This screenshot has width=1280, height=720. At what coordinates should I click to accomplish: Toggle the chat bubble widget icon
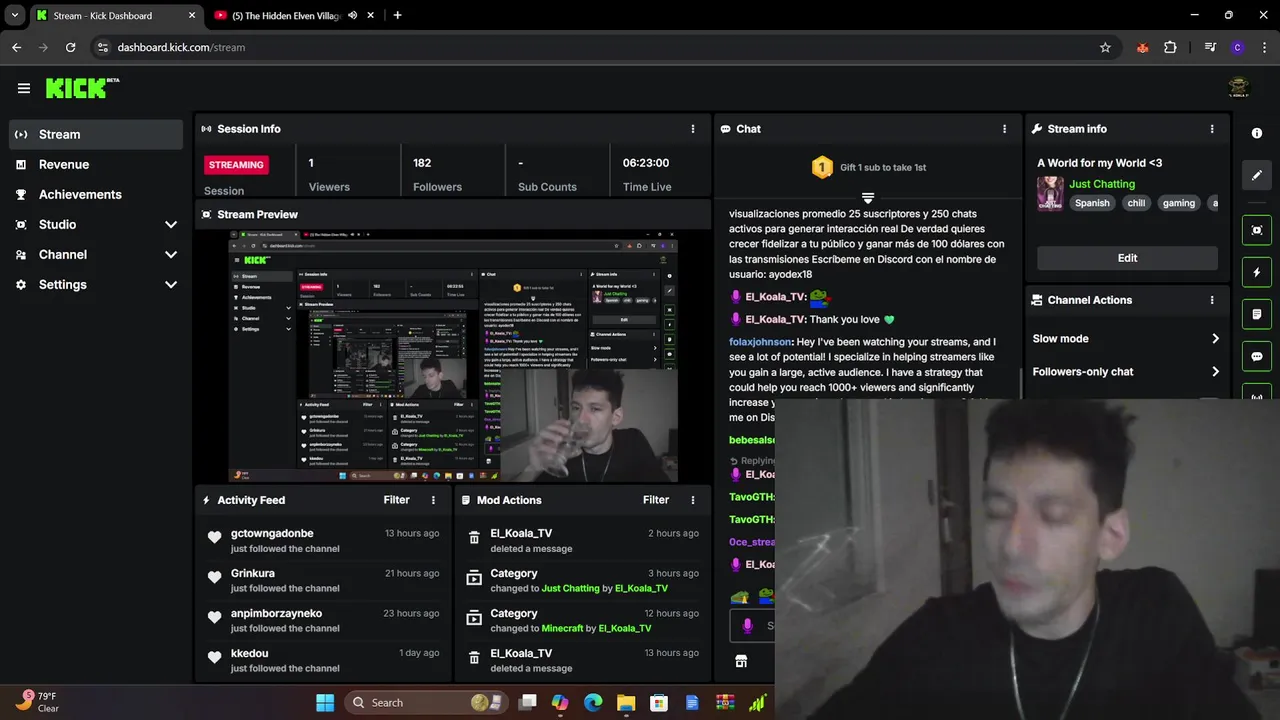pos(1257,356)
